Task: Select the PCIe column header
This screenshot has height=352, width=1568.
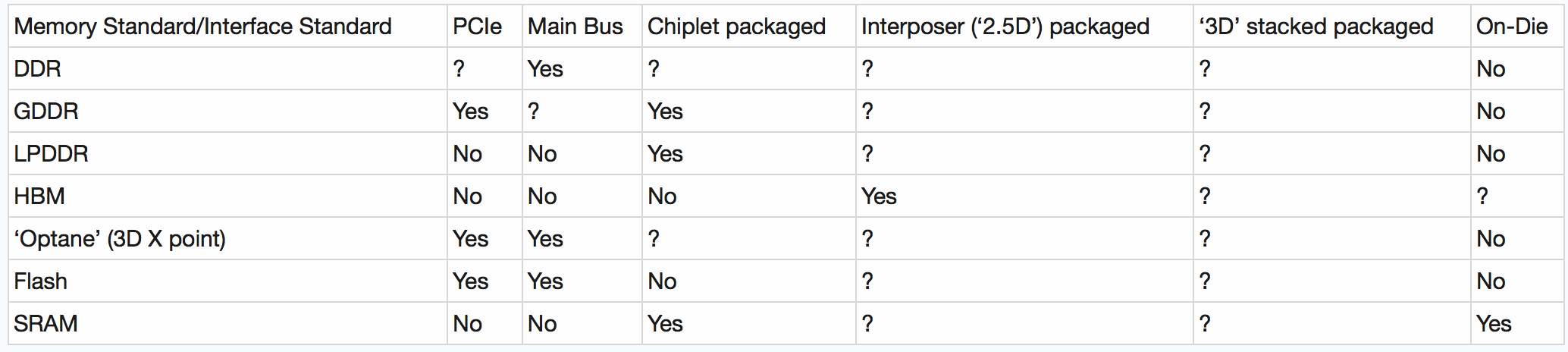Action: click(477, 27)
